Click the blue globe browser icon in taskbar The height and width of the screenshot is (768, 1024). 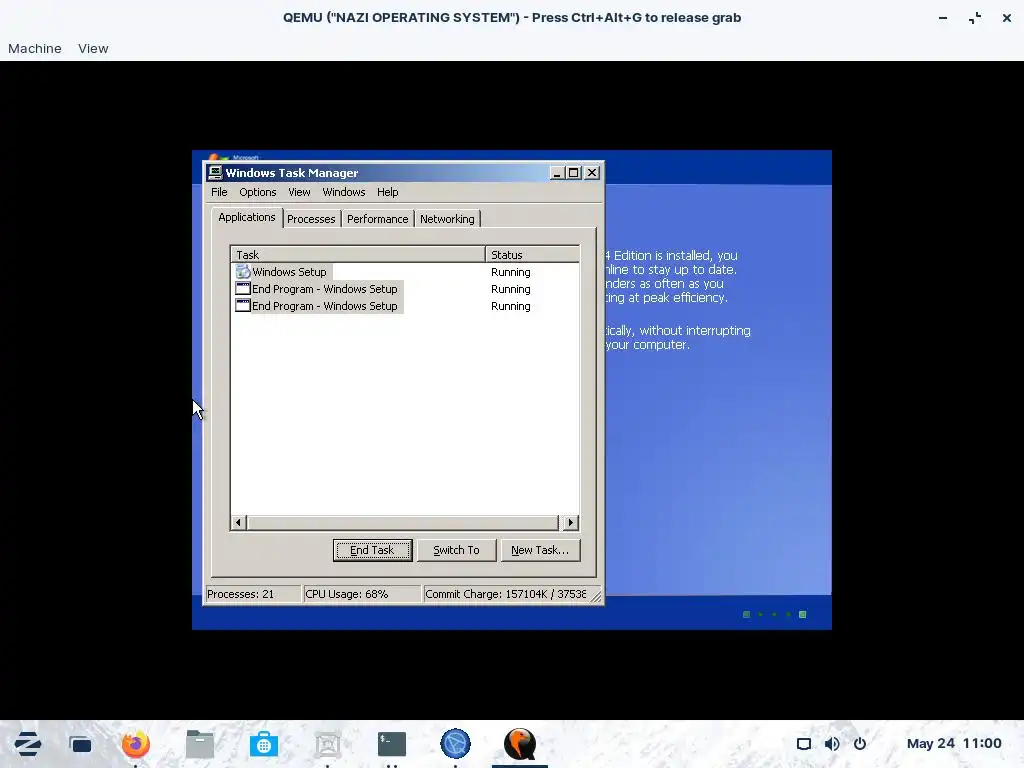pyautogui.click(x=455, y=744)
